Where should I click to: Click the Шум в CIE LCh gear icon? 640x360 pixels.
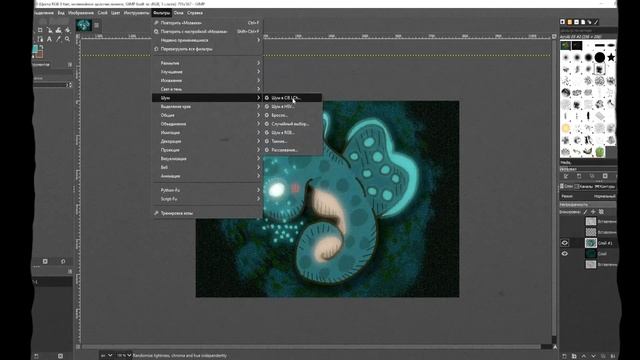tap(267, 98)
